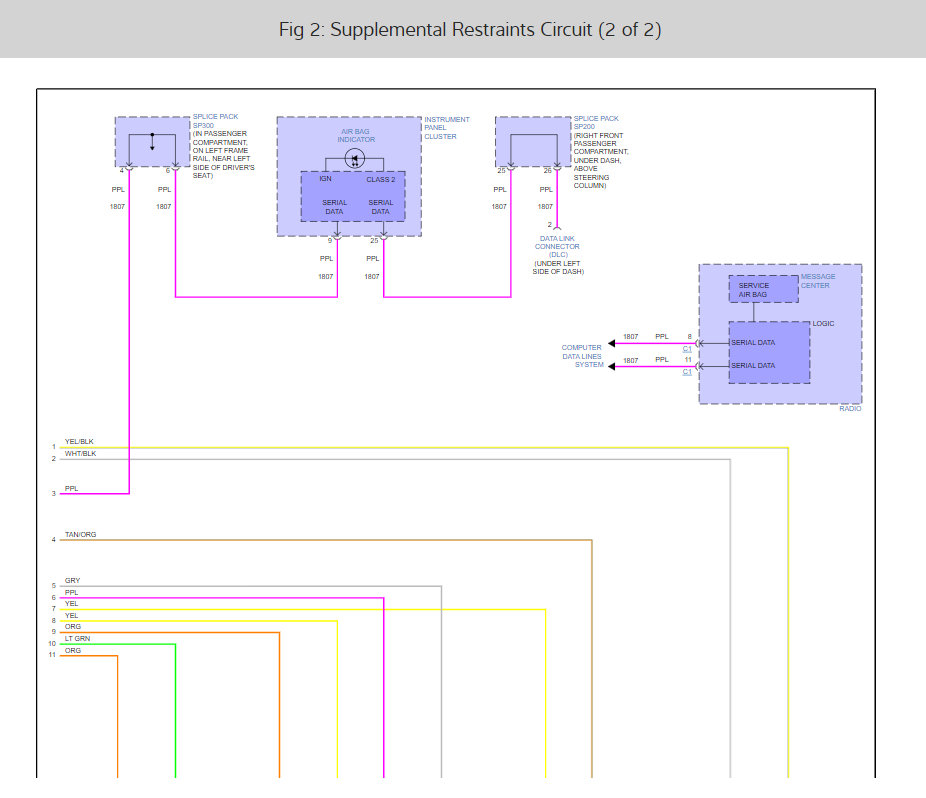
Task: Click the lower arrowhead pointing to Computer Data Lines
Action: pyautogui.click(x=612, y=367)
